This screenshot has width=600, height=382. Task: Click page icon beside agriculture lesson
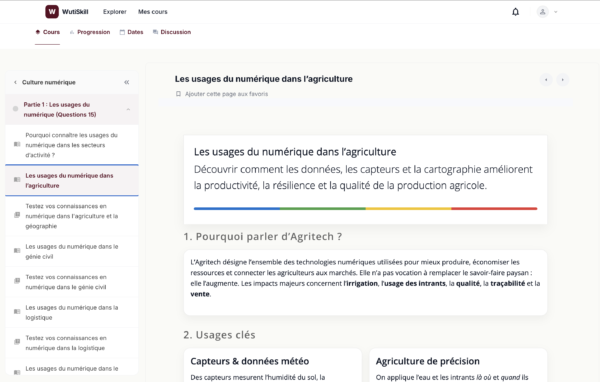[x=17, y=180]
